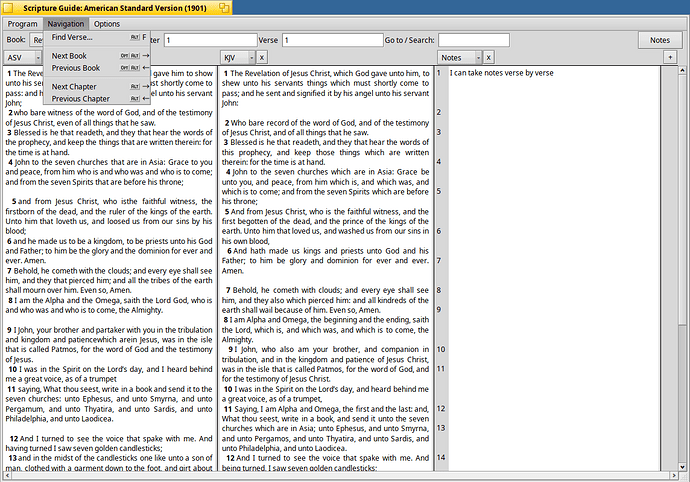
Task: Select Next Book menu entry
Action: 99,56
